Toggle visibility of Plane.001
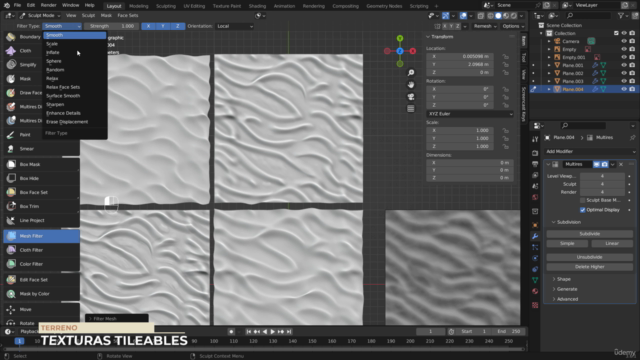640x360 pixels. 624,65
